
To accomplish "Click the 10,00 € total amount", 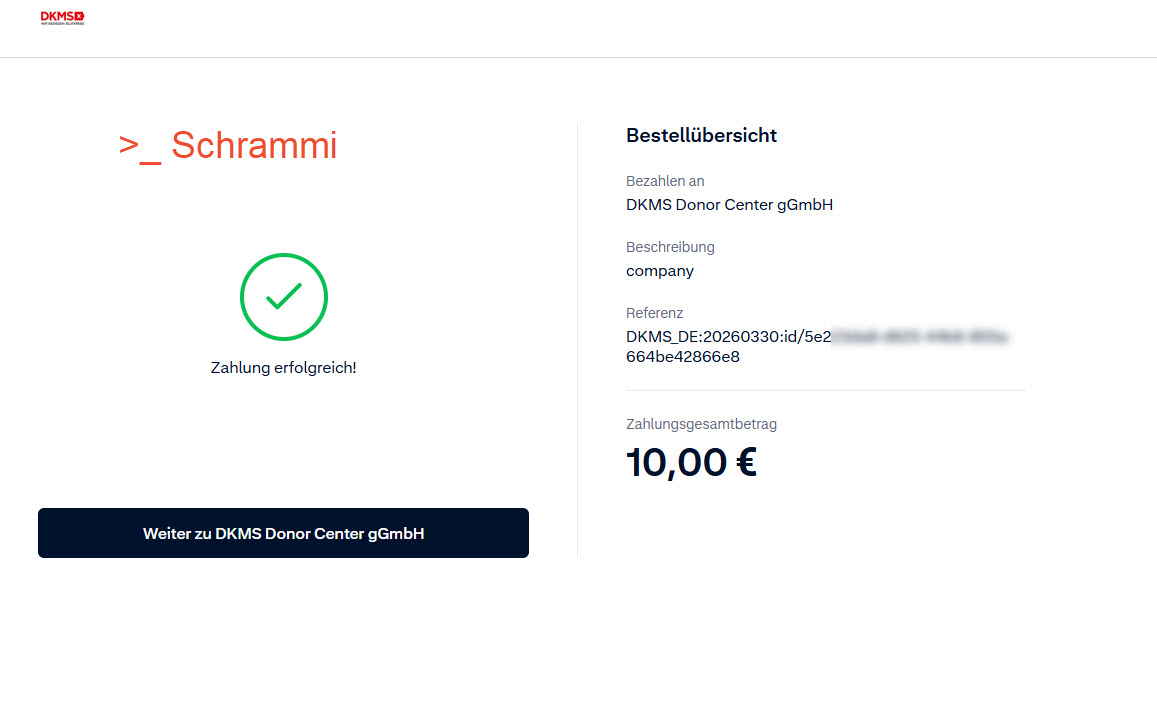I will [x=691, y=463].
